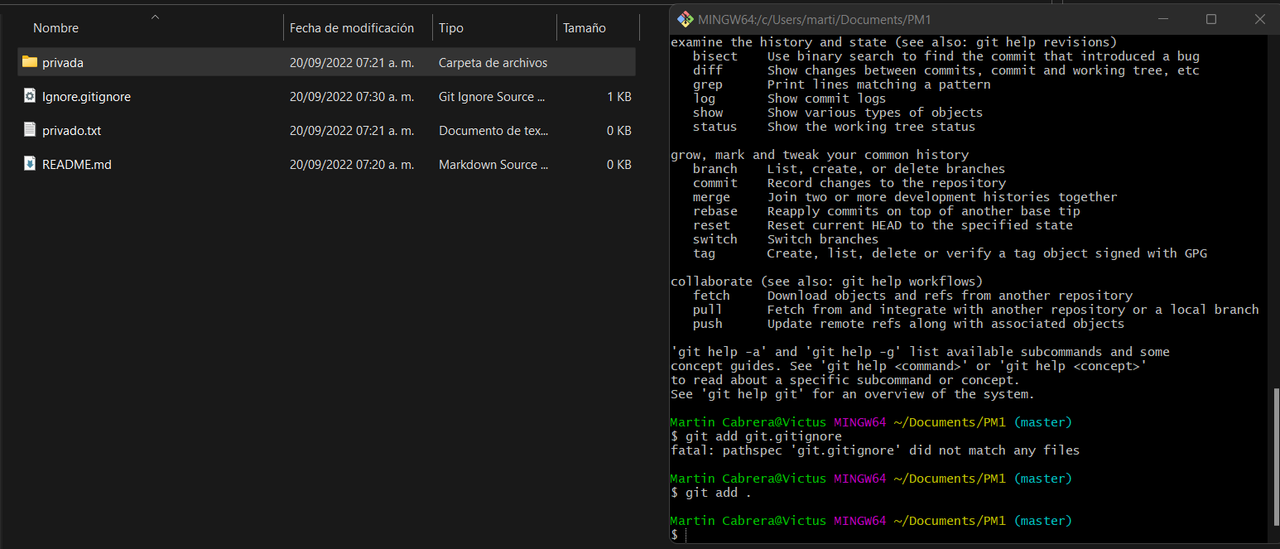Click the 'push' command in terminal
Image resolution: width=1280 pixels, height=549 pixels.
[708, 324]
